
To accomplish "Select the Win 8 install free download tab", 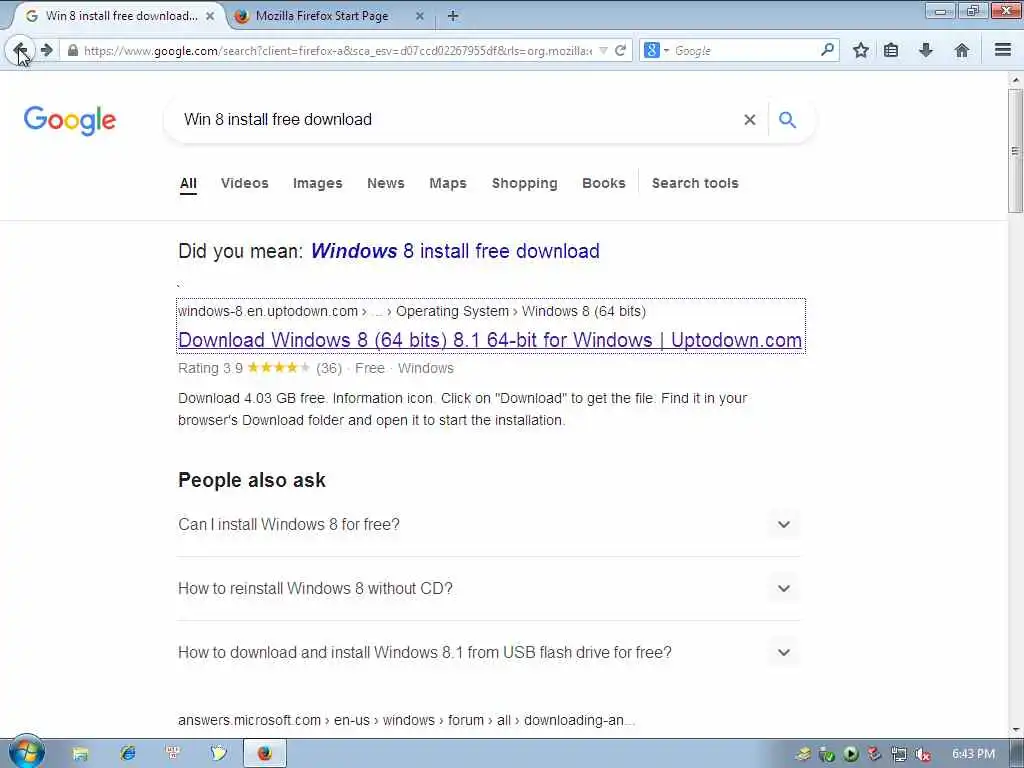I will pos(121,16).
